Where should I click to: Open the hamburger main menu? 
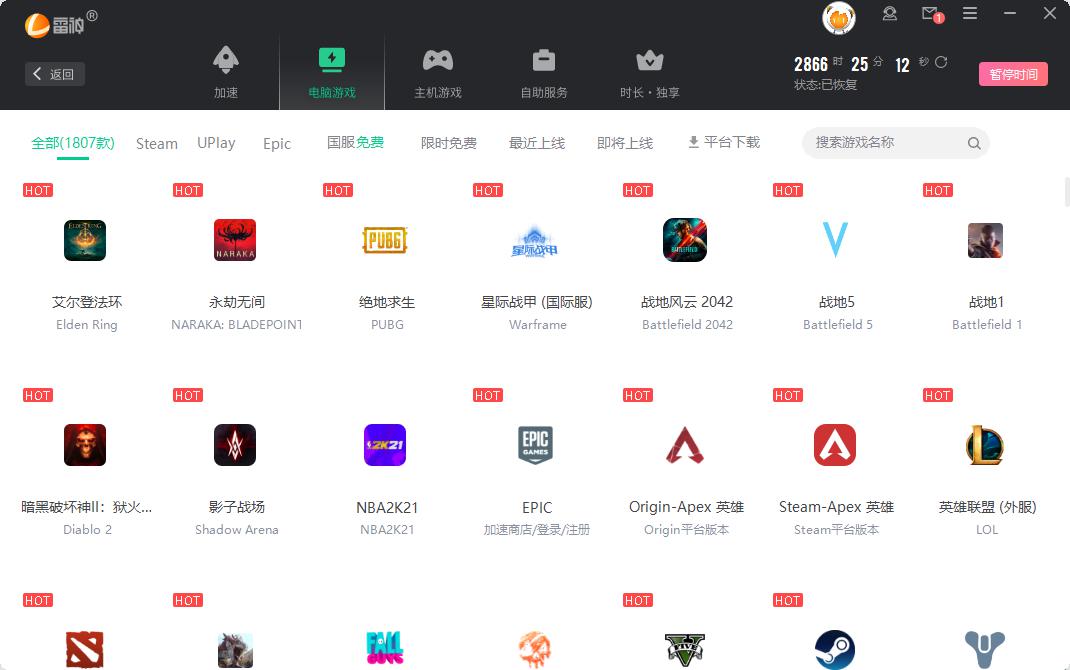click(970, 14)
